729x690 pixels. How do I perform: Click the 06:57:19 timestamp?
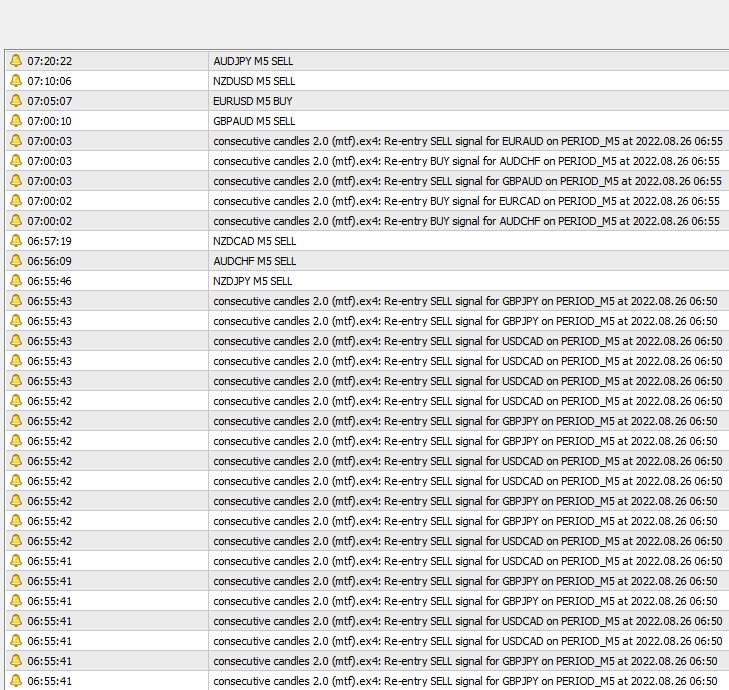pos(49,241)
